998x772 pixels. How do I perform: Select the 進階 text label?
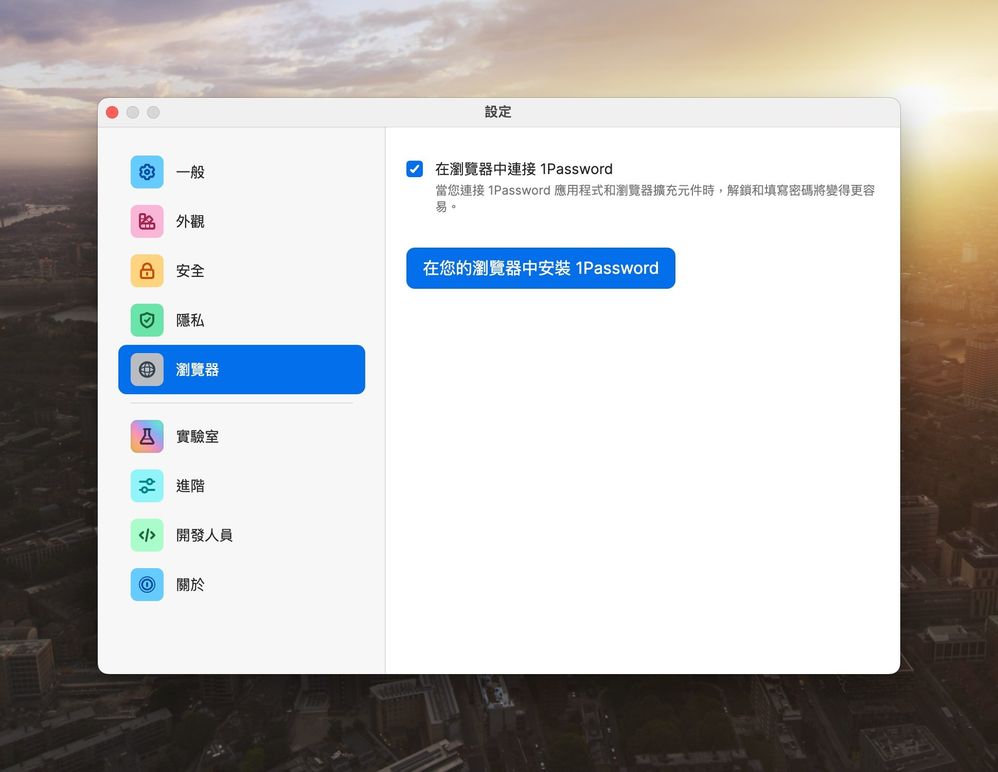pos(190,486)
